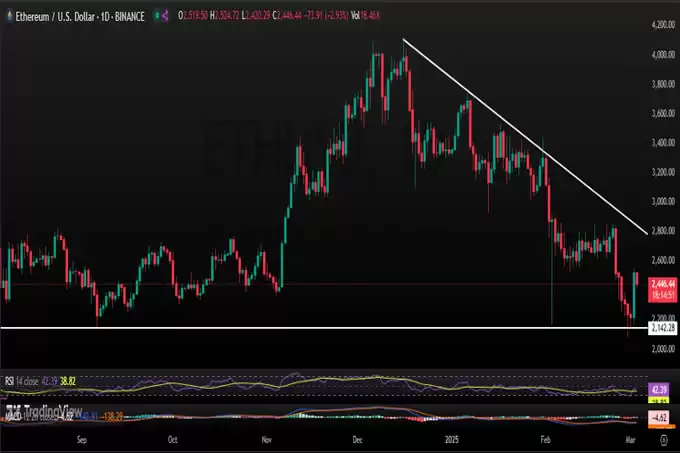This screenshot has height=453, width=680.
Task: Click the 2,600.00 price scale label
Action: [x=663, y=260]
